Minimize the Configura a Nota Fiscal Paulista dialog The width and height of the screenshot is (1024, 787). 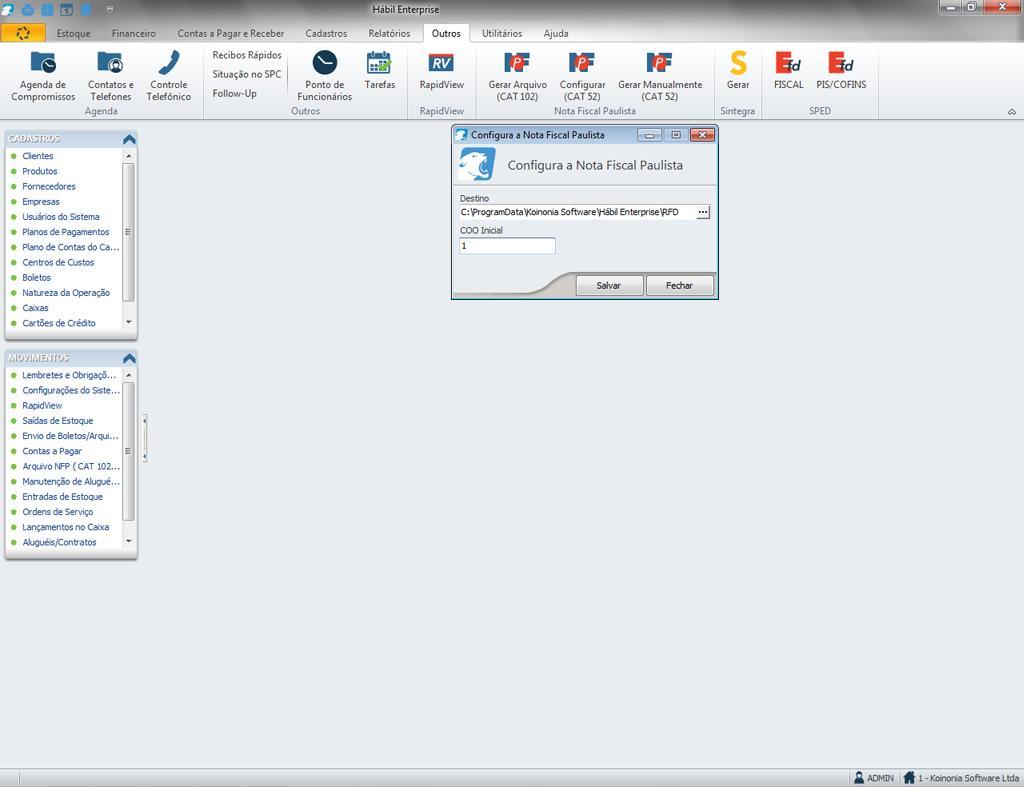[x=649, y=135]
